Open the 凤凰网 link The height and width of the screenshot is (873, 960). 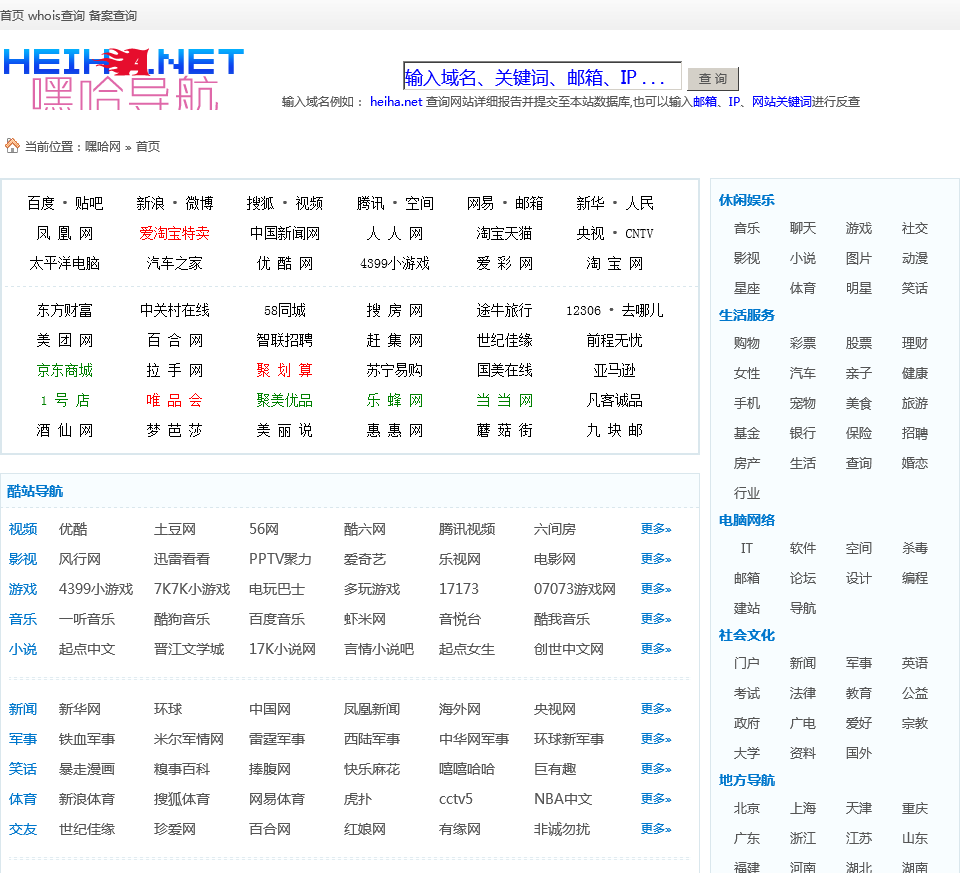(x=64, y=233)
